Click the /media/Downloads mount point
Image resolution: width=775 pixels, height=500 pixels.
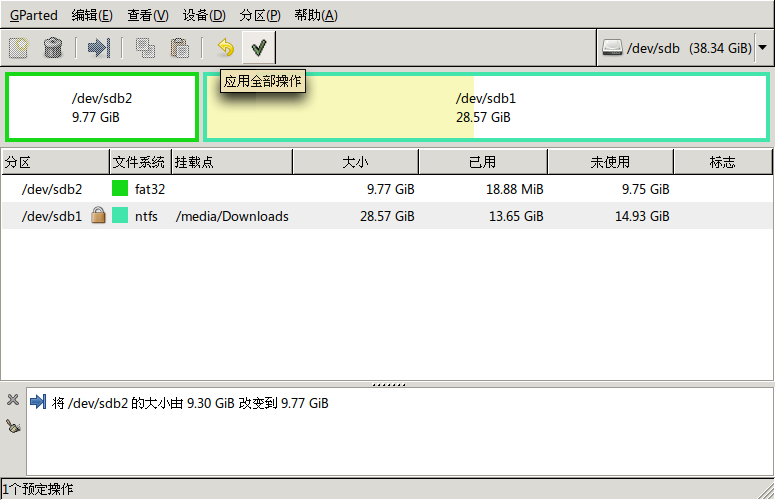click(232, 216)
